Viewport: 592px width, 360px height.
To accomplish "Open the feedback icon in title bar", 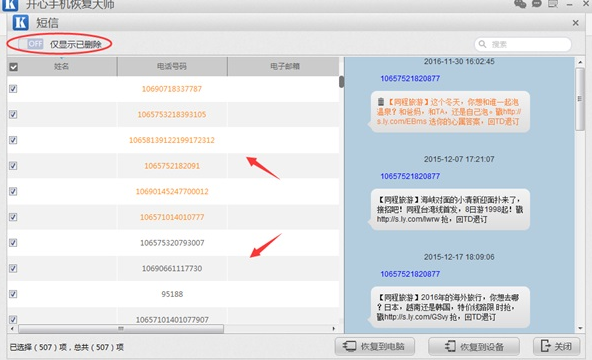I will (553, 4).
